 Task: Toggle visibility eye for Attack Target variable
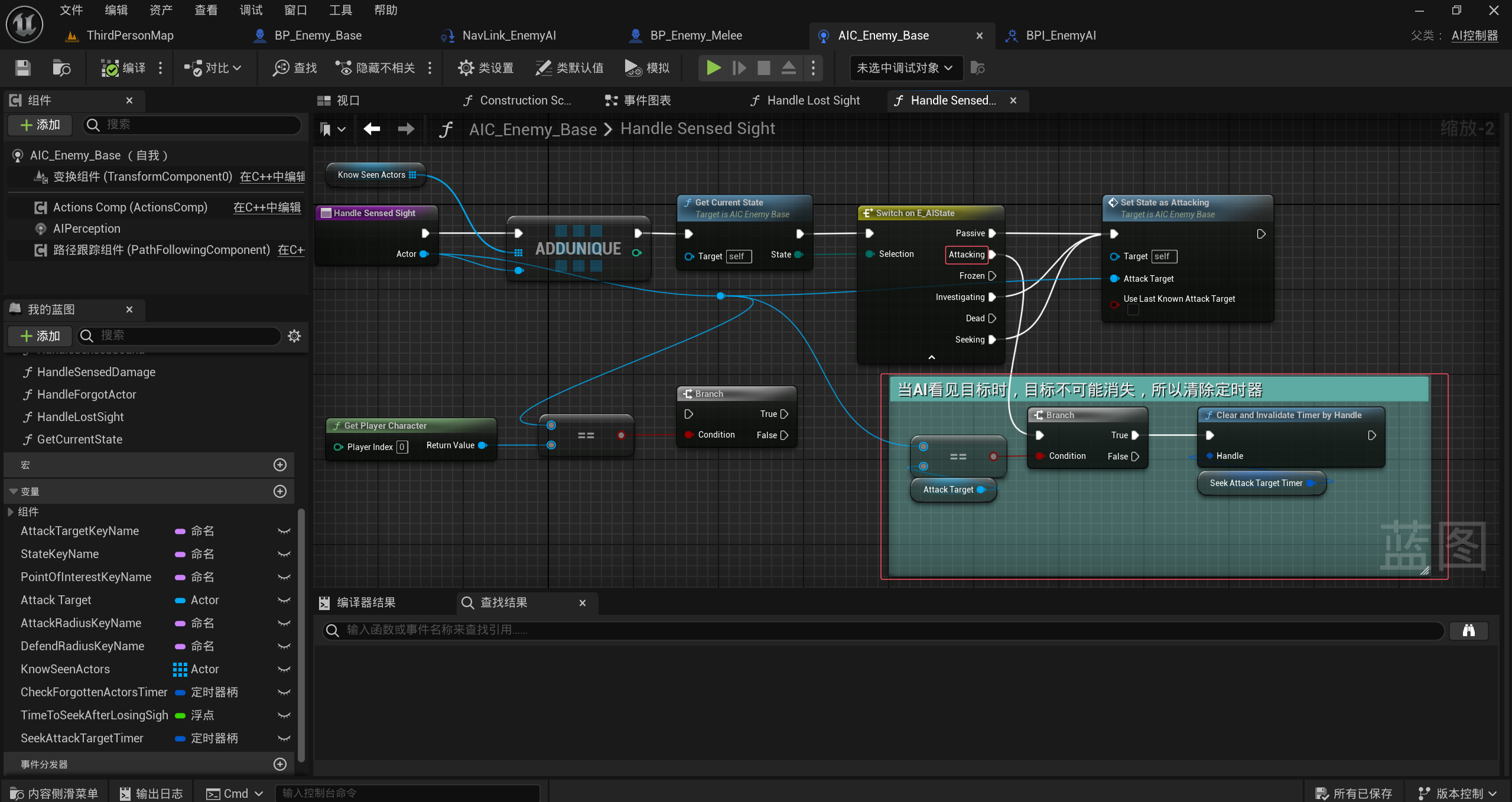click(x=284, y=600)
